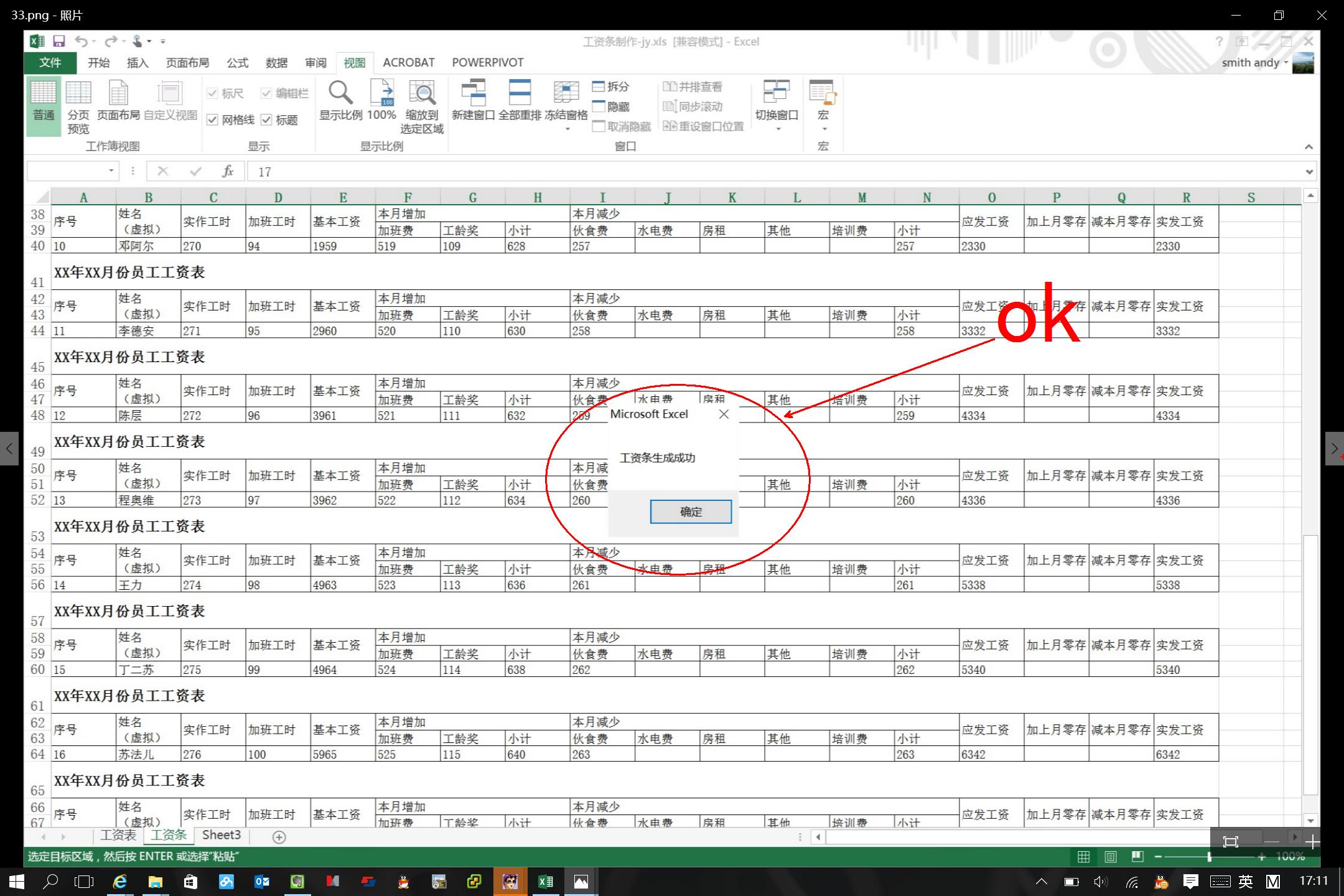Switch to the 工资表 sheet tab
Viewport: 1344px width, 896px height.
click(x=118, y=836)
